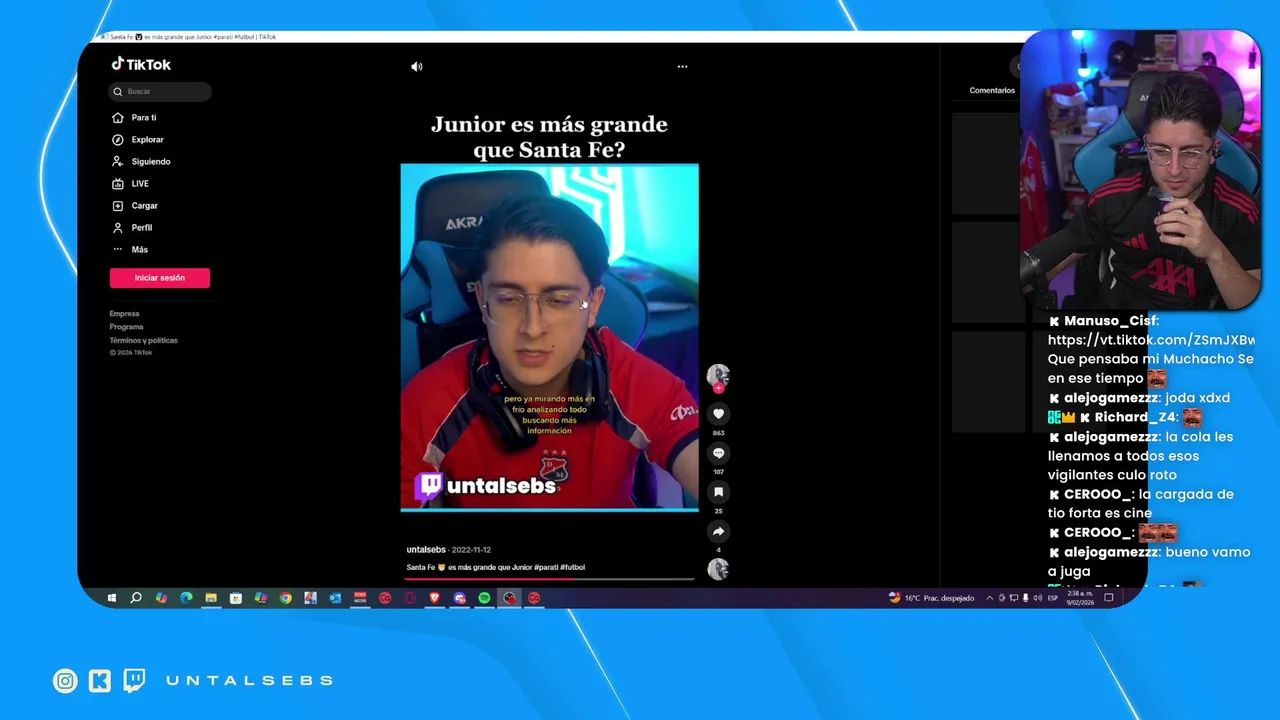The image size is (1280, 720).
Task: Open volume control in system tray
Action: click(x=1036, y=598)
